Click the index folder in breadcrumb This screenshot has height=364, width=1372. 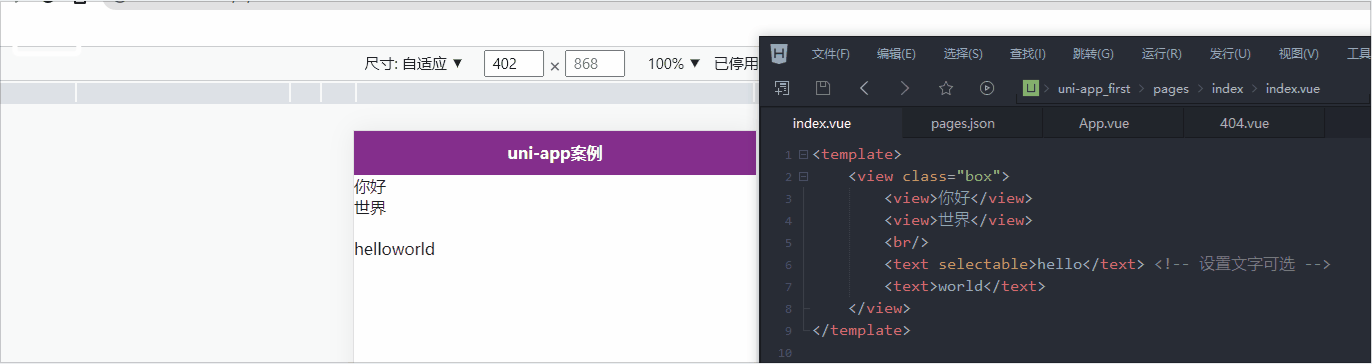pyautogui.click(x=1227, y=88)
